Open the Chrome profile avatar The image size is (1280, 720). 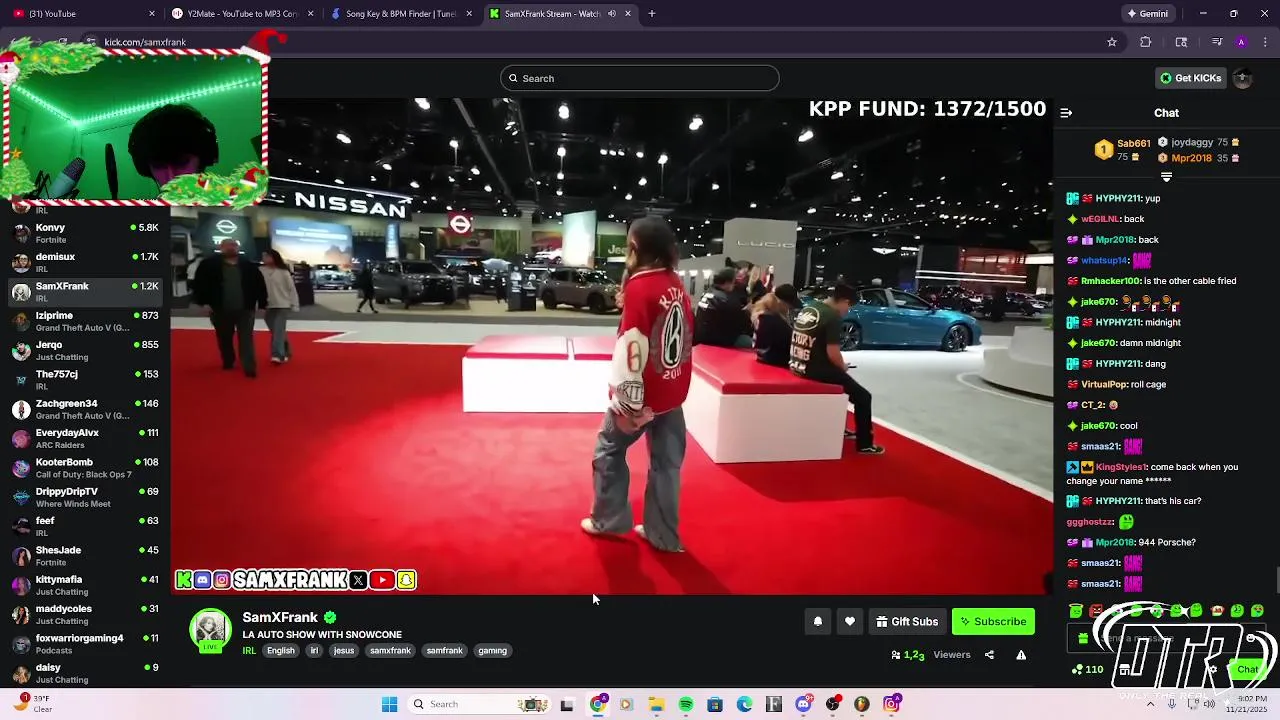pos(1241,42)
